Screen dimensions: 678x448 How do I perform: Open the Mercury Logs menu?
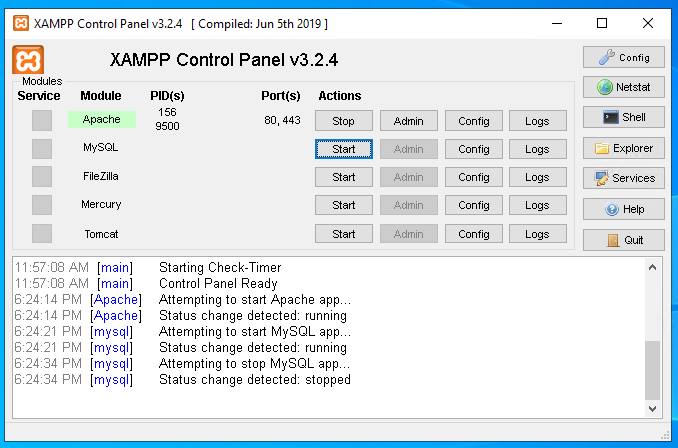click(537, 205)
